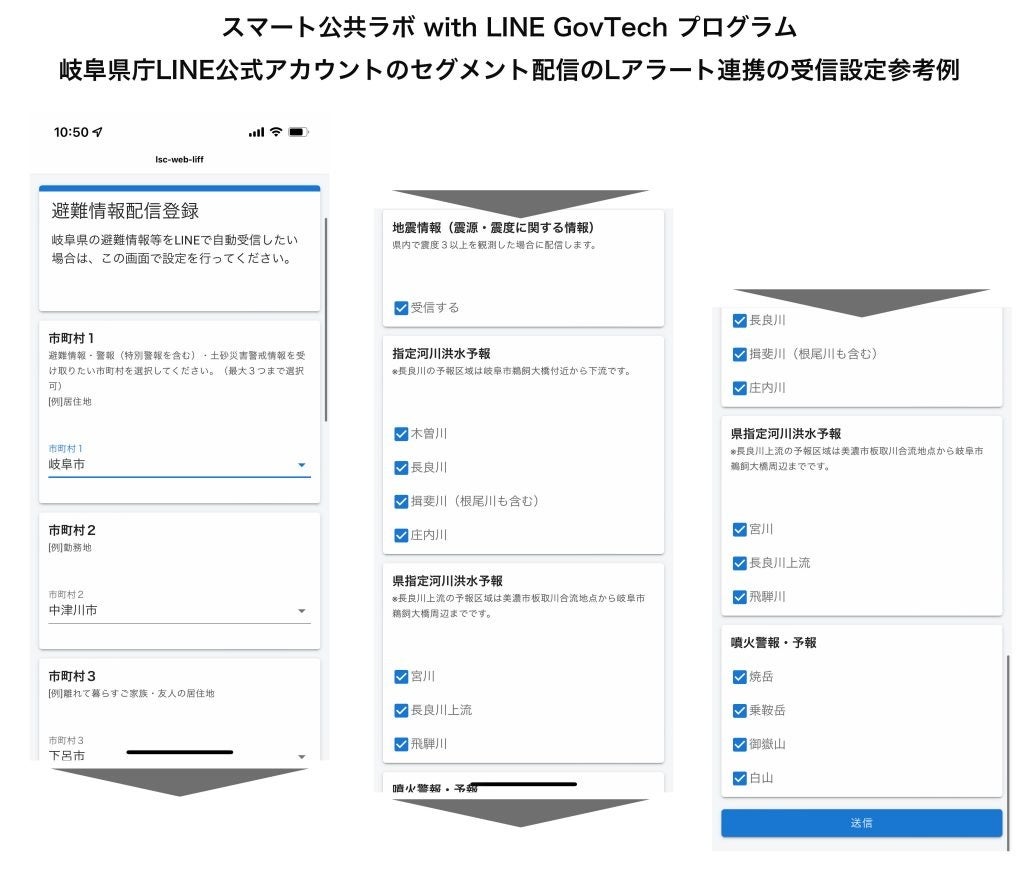Click the 地震情報(震源・震度に関する情報) heading
This screenshot has width=1024, height=896.
(493, 228)
